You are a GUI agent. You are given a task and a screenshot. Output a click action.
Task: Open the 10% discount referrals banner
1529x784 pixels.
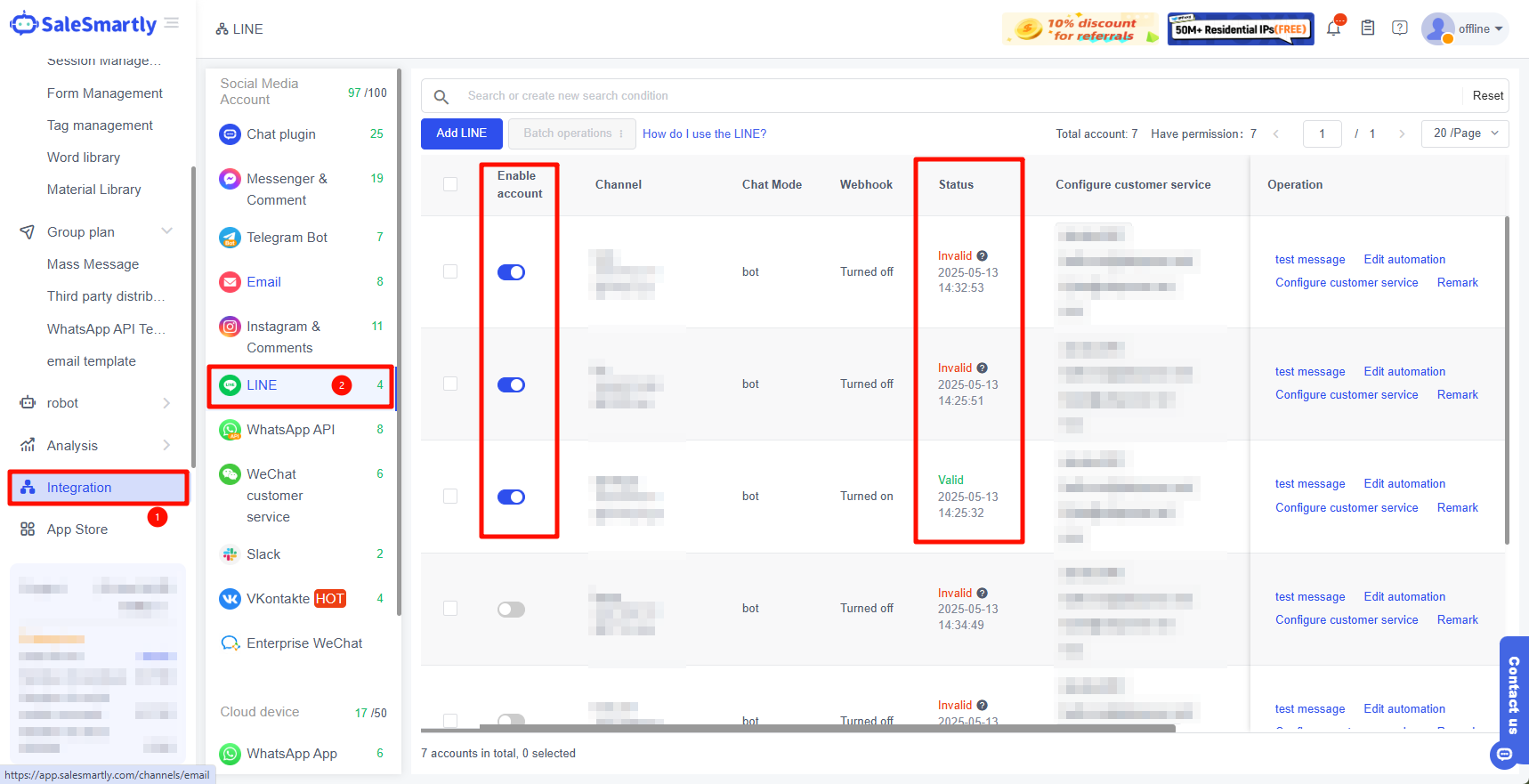pyautogui.click(x=1081, y=28)
